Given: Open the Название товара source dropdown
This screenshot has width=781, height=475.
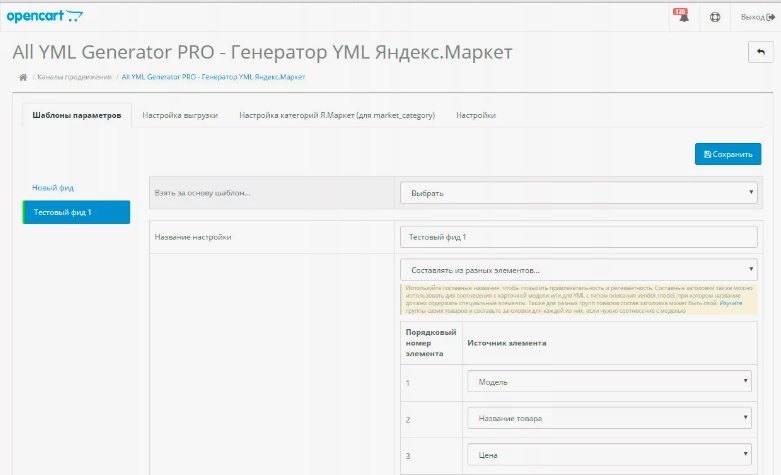Looking at the screenshot, I should [x=609, y=418].
